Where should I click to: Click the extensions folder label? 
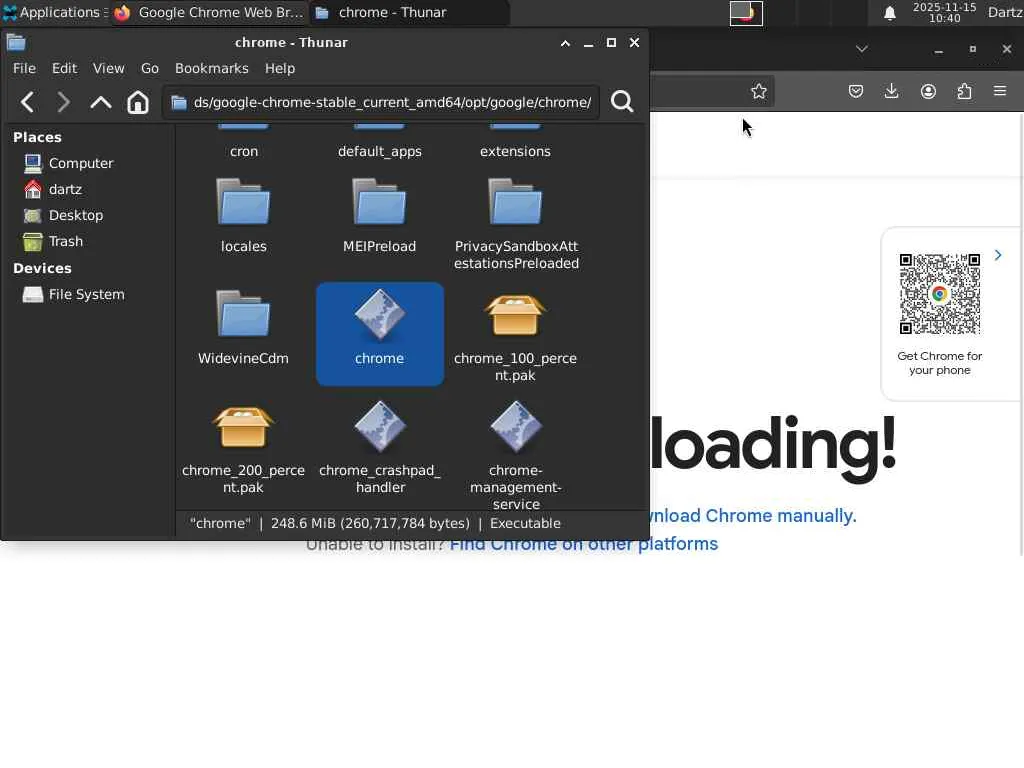515,152
